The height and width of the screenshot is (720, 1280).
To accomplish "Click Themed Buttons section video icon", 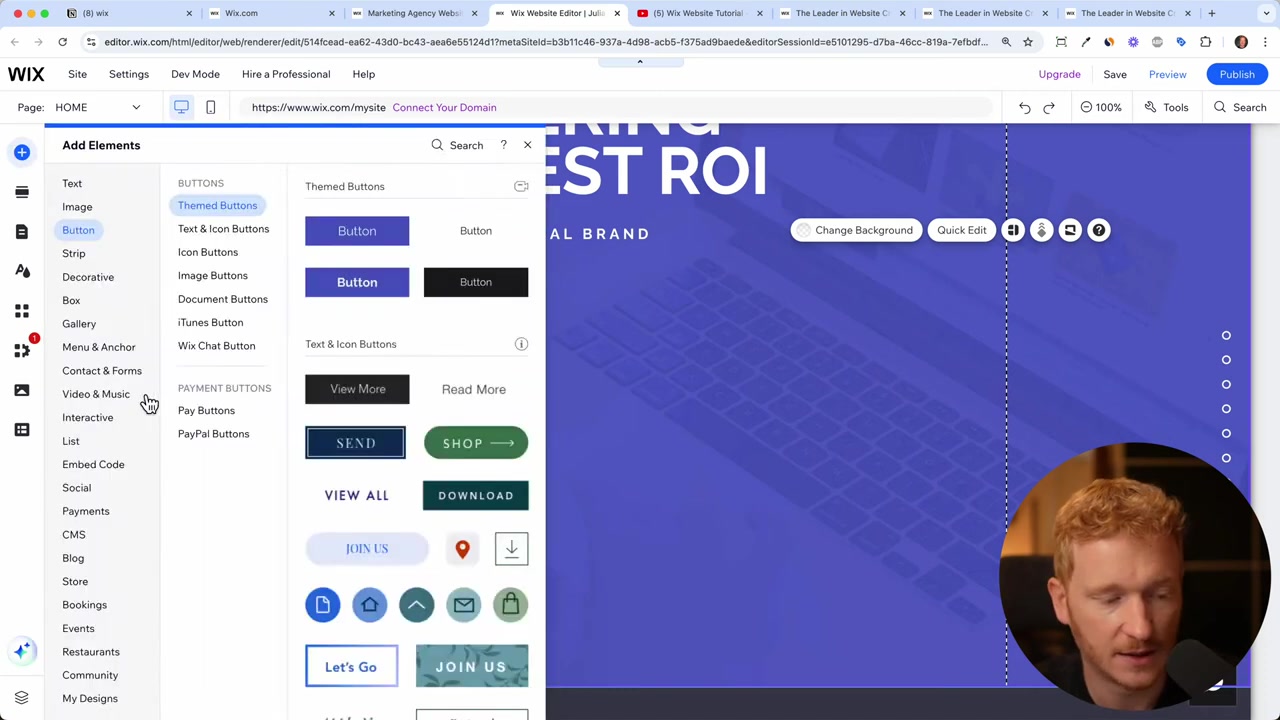I will (521, 186).
